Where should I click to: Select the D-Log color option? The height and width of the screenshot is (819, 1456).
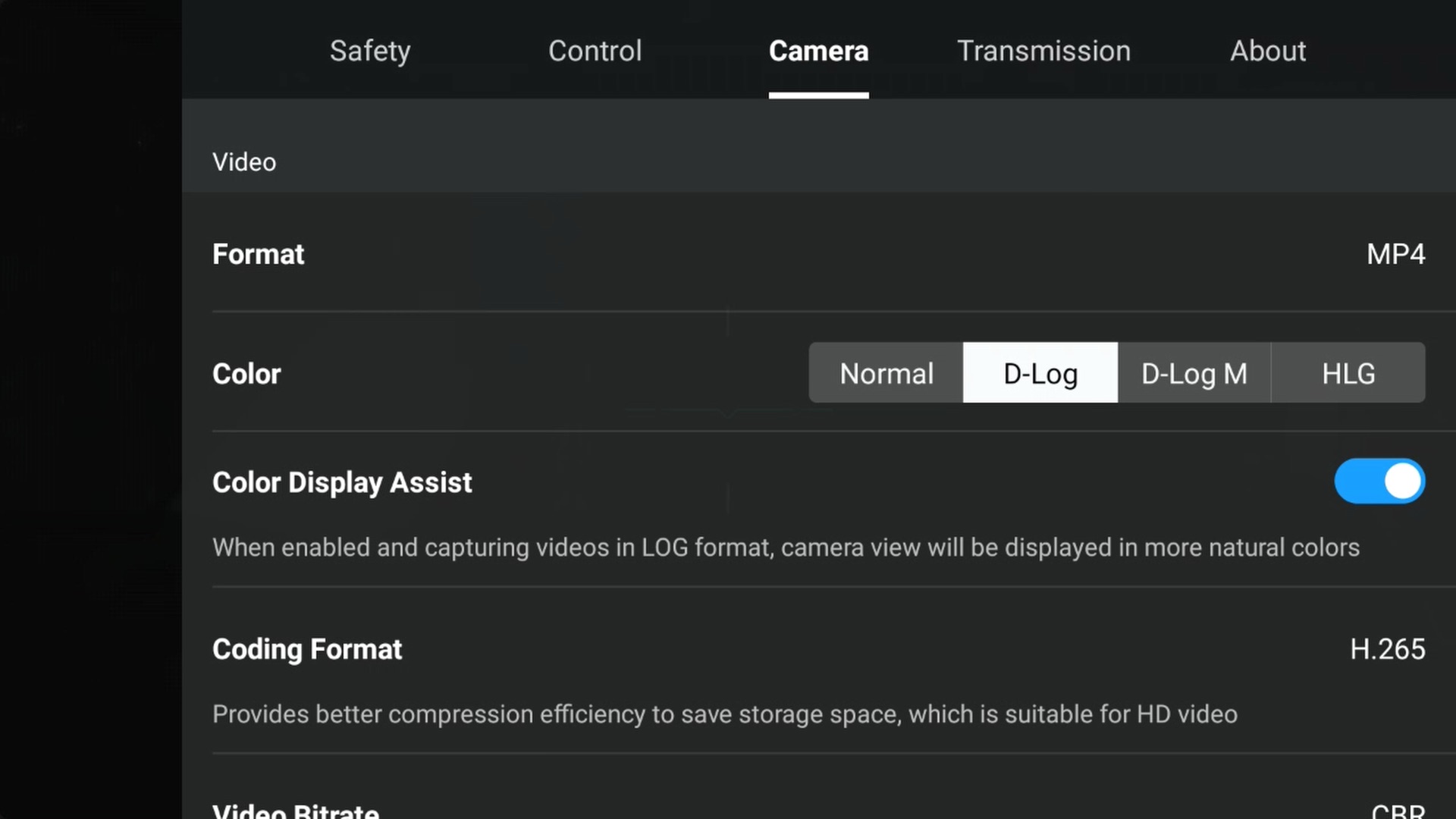pyautogui.click(x=1040, y=373)
